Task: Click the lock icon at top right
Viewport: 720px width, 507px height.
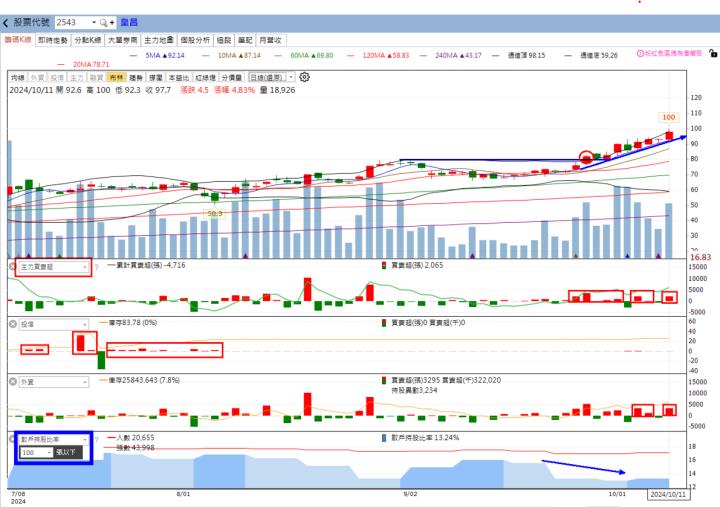Action: pyautogui.click(x=713, y=53)
